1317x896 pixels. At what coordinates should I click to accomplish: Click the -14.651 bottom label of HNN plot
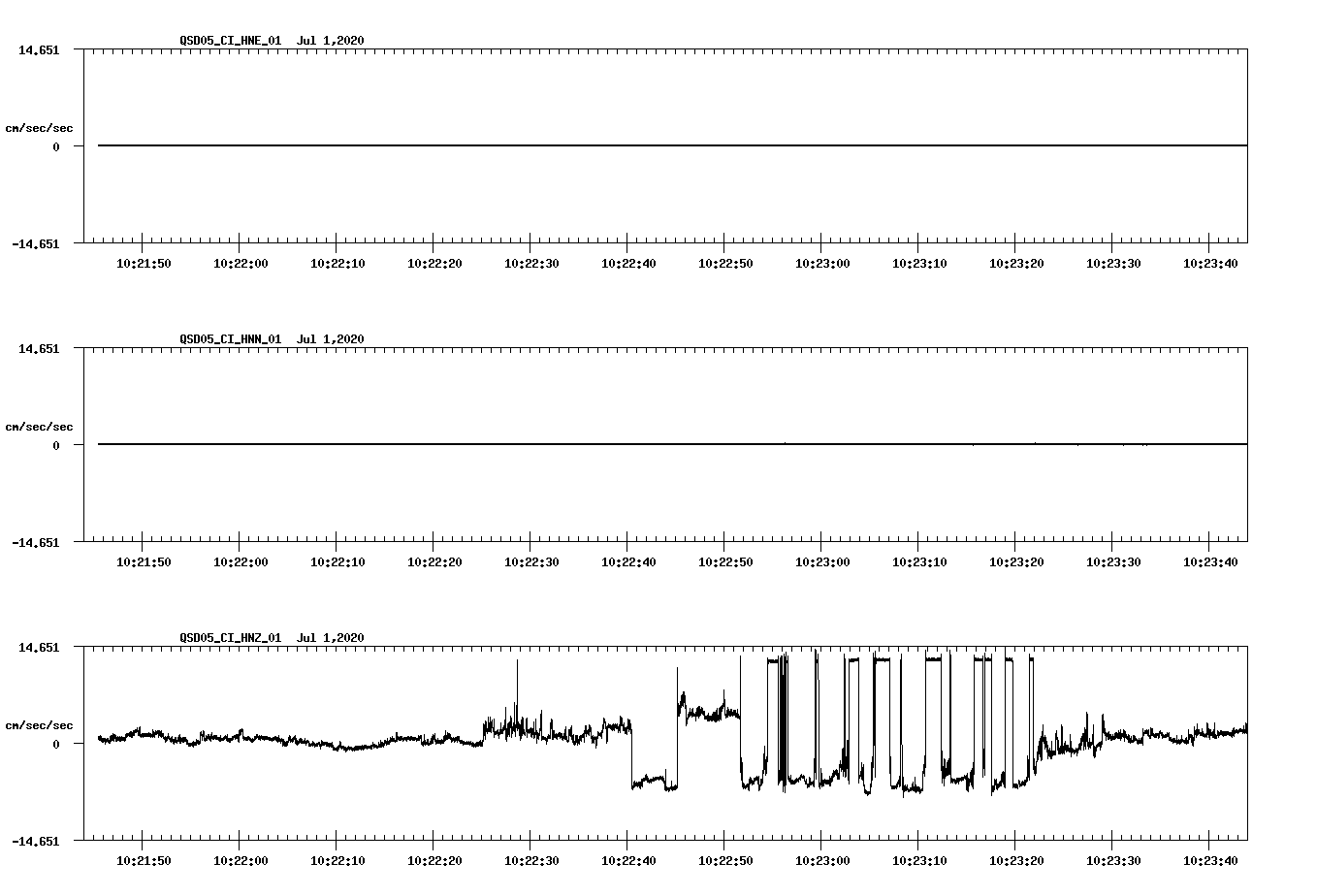click(36, 542)
